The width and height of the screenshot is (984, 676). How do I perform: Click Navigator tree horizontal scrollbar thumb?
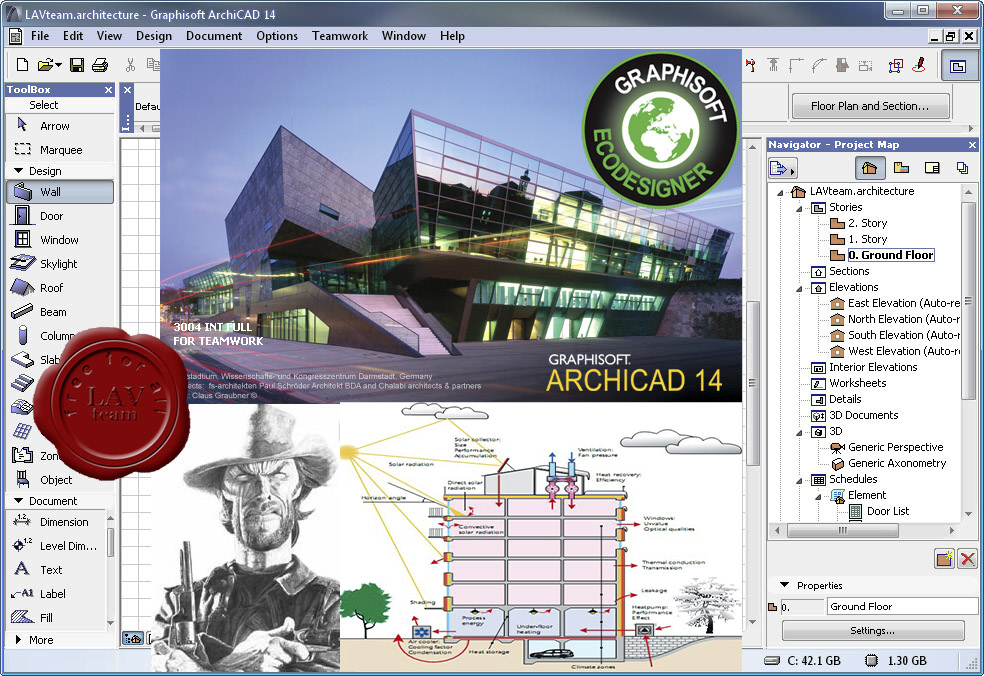pyautogui.click(x=843, y=530)
